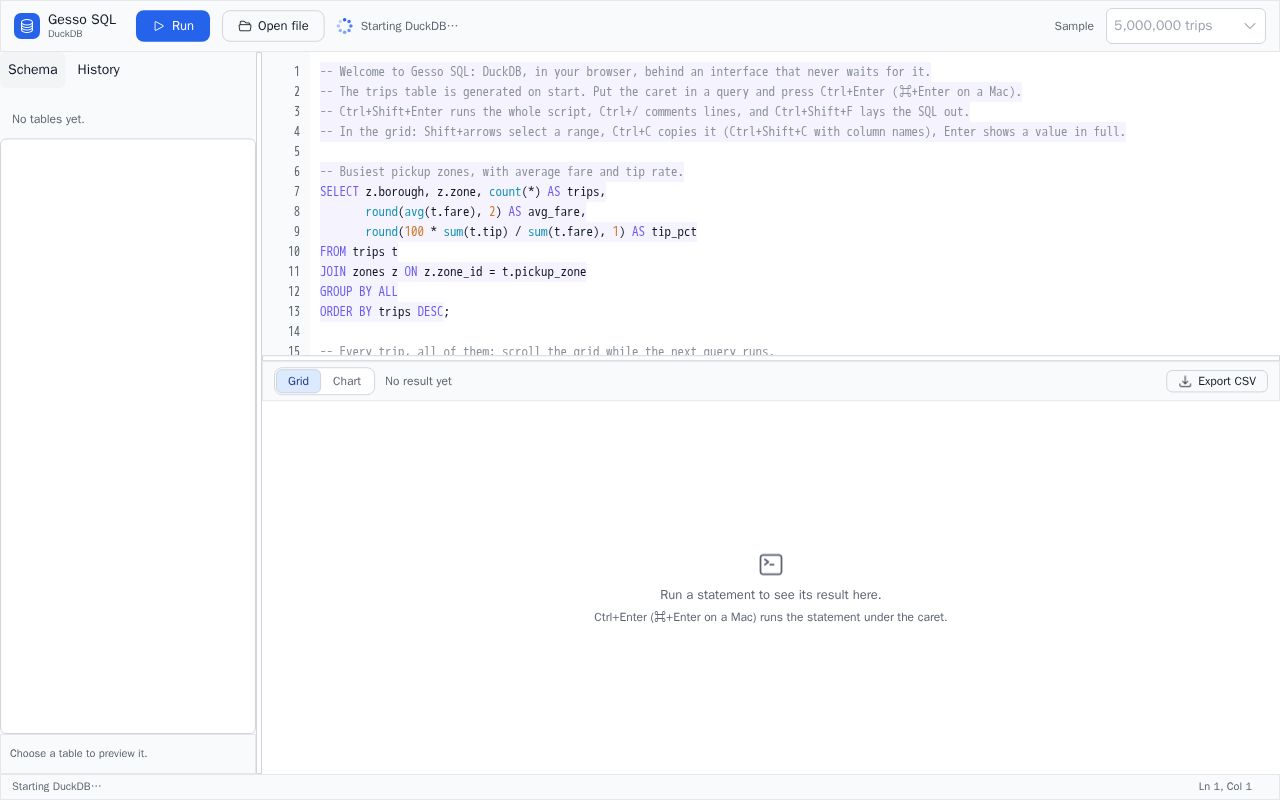Click the 'Welcome to Gesso SQL' comment line

click(625, 71)
